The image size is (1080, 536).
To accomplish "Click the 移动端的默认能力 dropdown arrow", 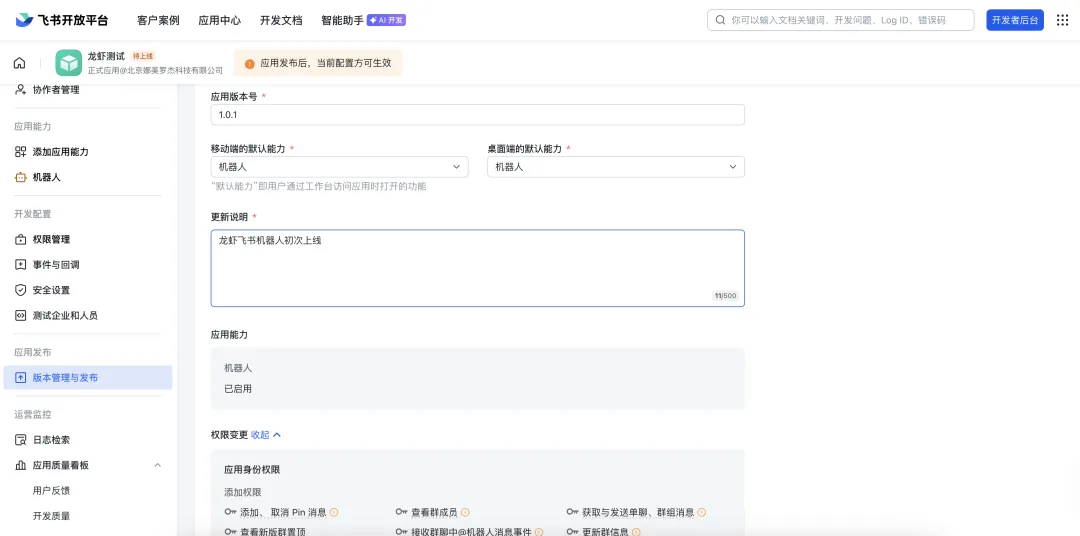I will (x=456, y=167).
